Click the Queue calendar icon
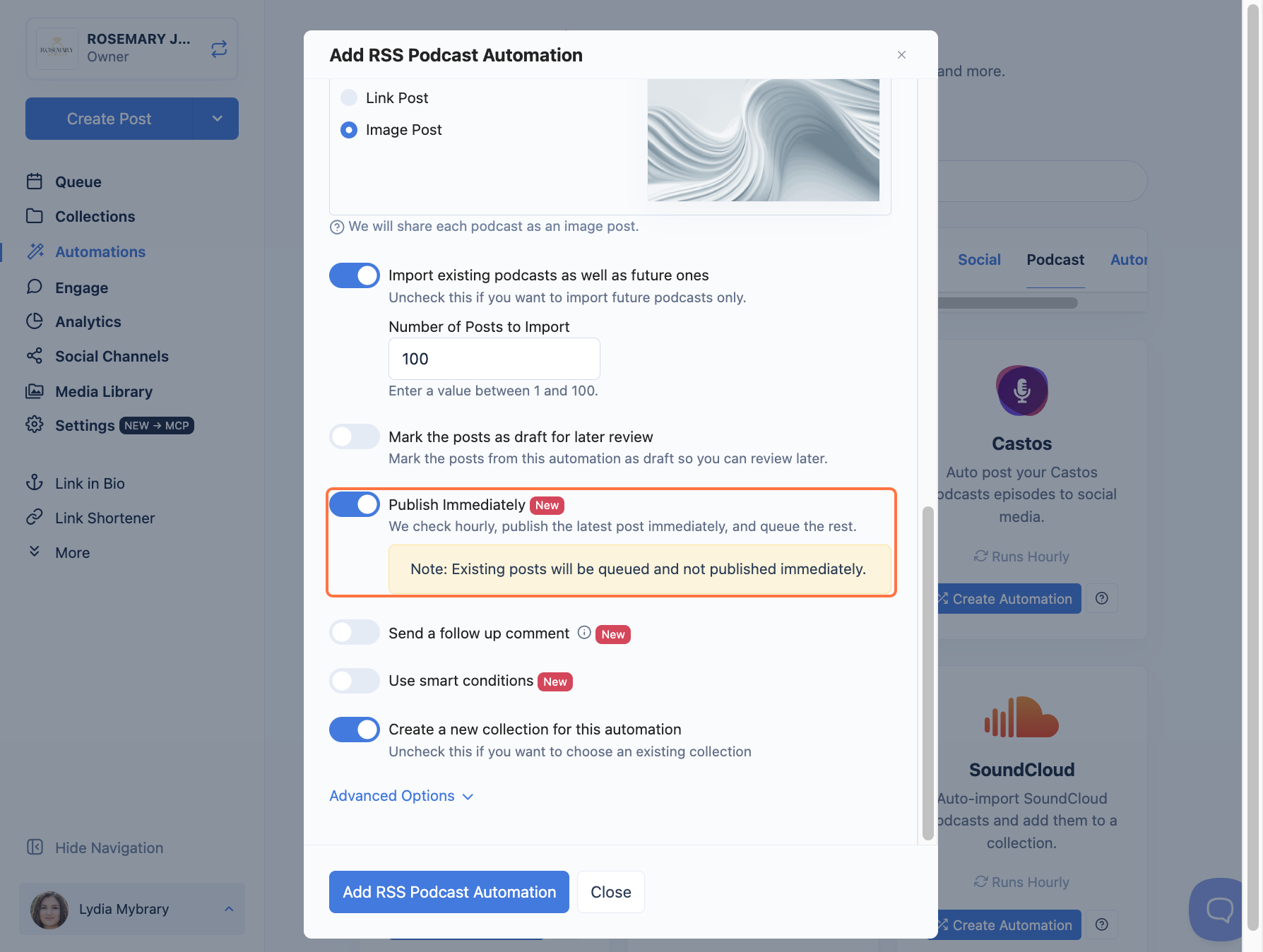 [35, 182]
